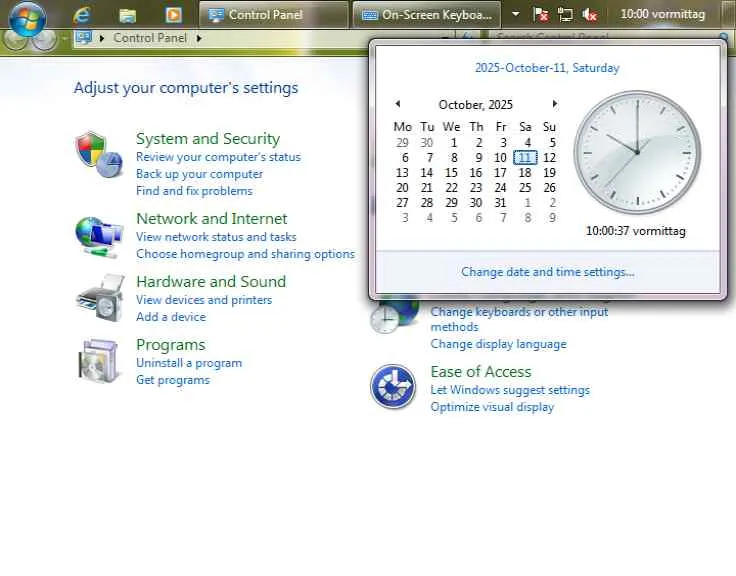Open the Windows Start orb
This screenshot has width=736, height=576.
pos(27,19)
